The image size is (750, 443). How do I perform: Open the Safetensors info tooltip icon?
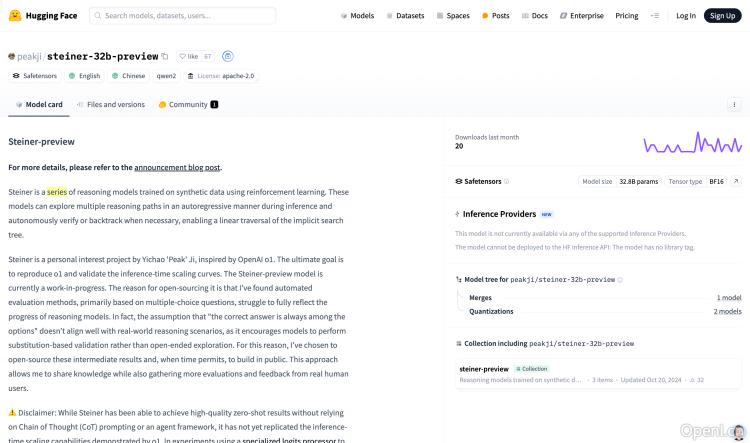coord(506,182)
